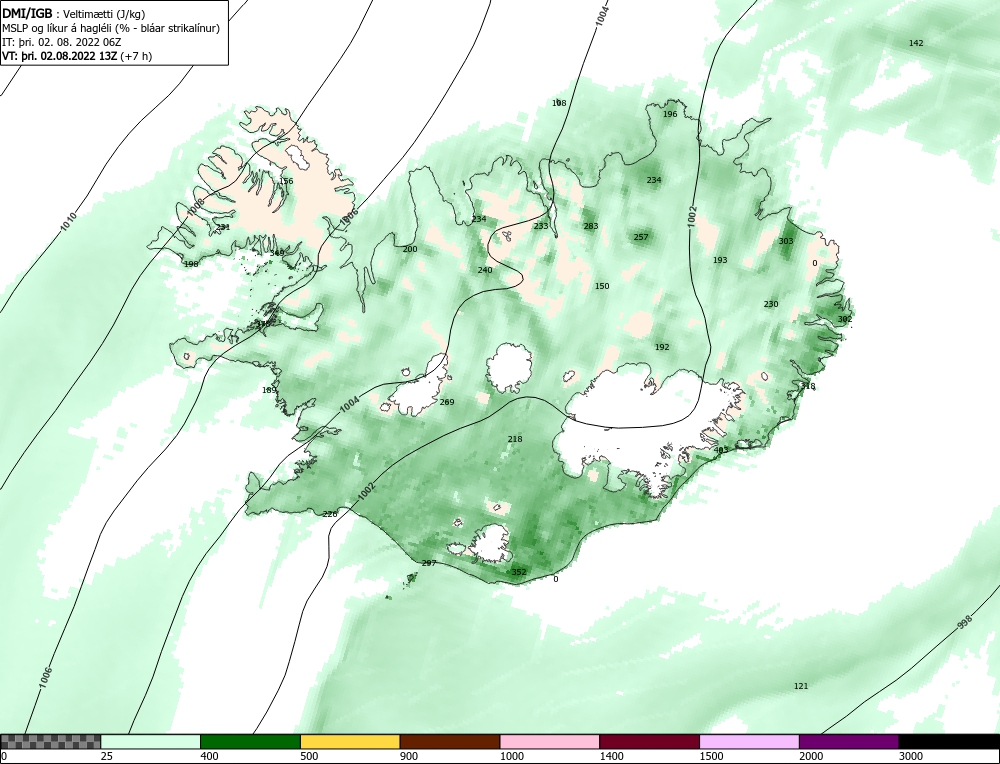Click the legend label '25'

pos(105,756)
